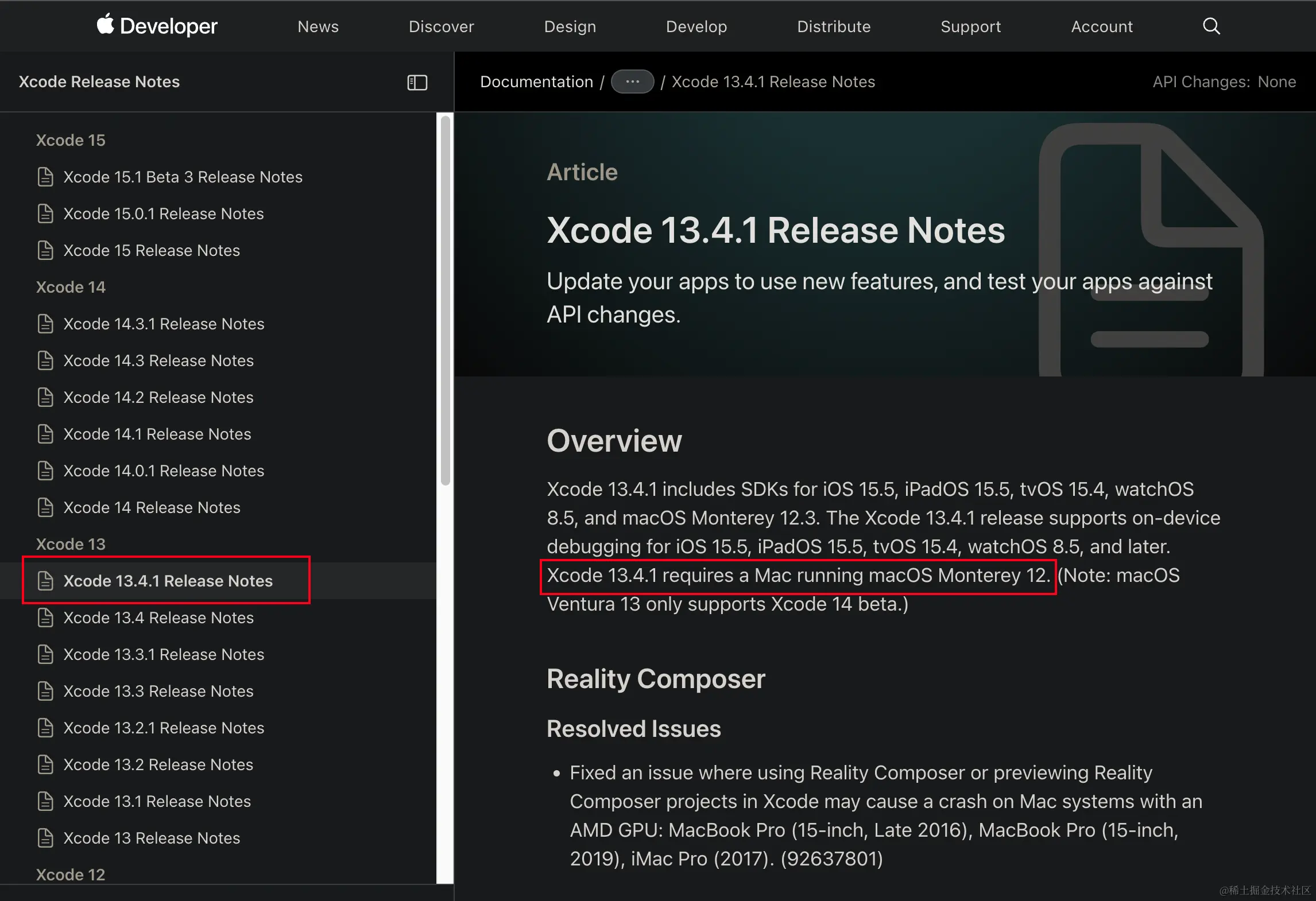Open the Account menu item
1316x901 pixels.
coord(1101,26)
